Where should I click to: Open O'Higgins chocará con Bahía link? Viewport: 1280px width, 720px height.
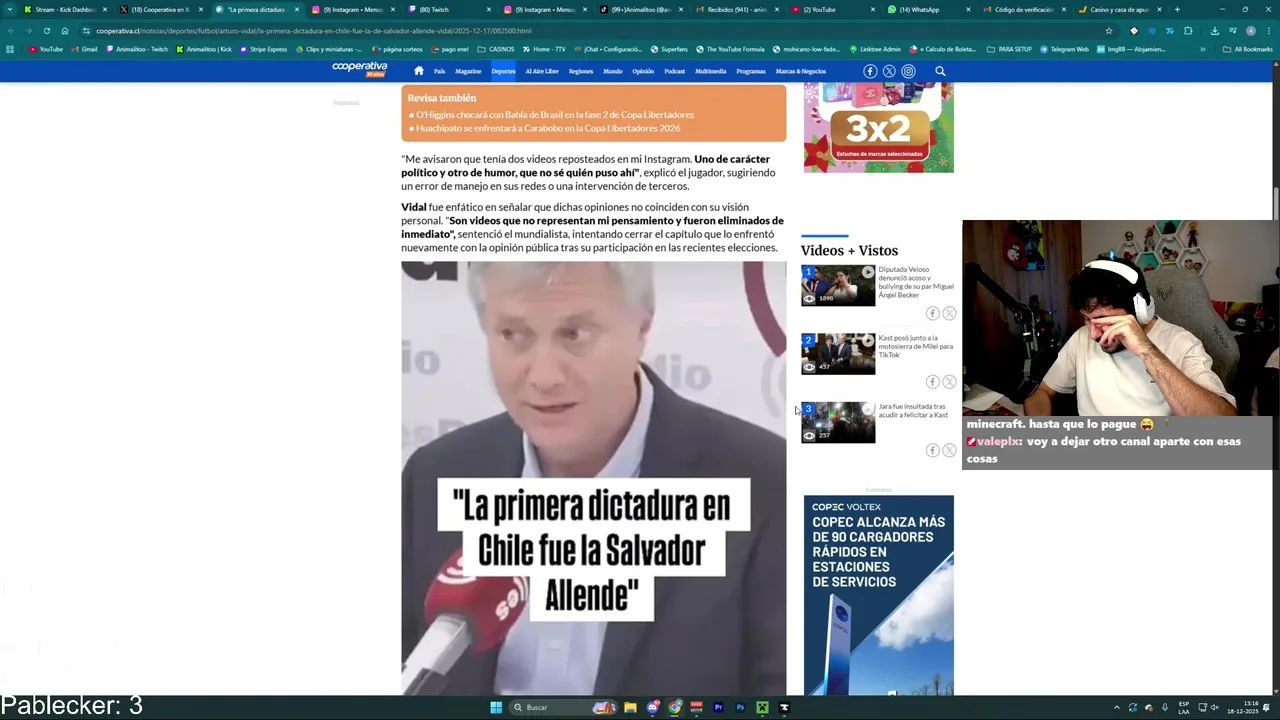point(555,114)
